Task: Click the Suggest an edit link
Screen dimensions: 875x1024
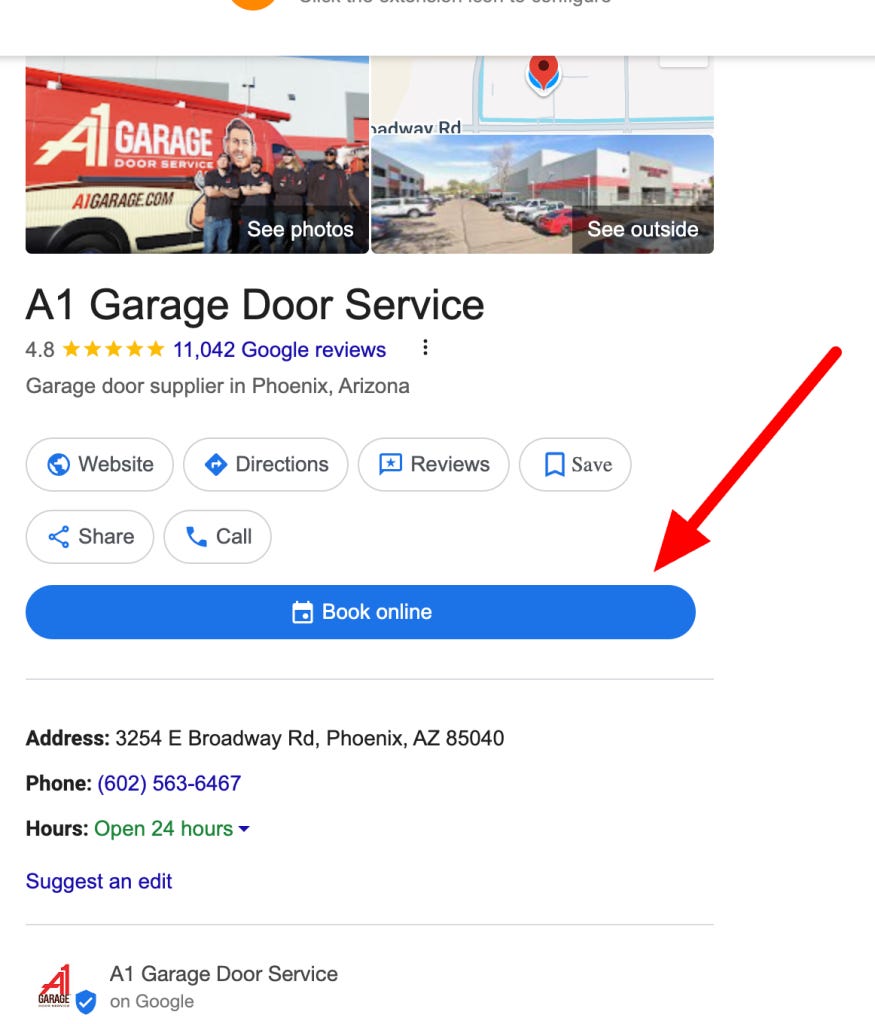Action: (99, 882)
